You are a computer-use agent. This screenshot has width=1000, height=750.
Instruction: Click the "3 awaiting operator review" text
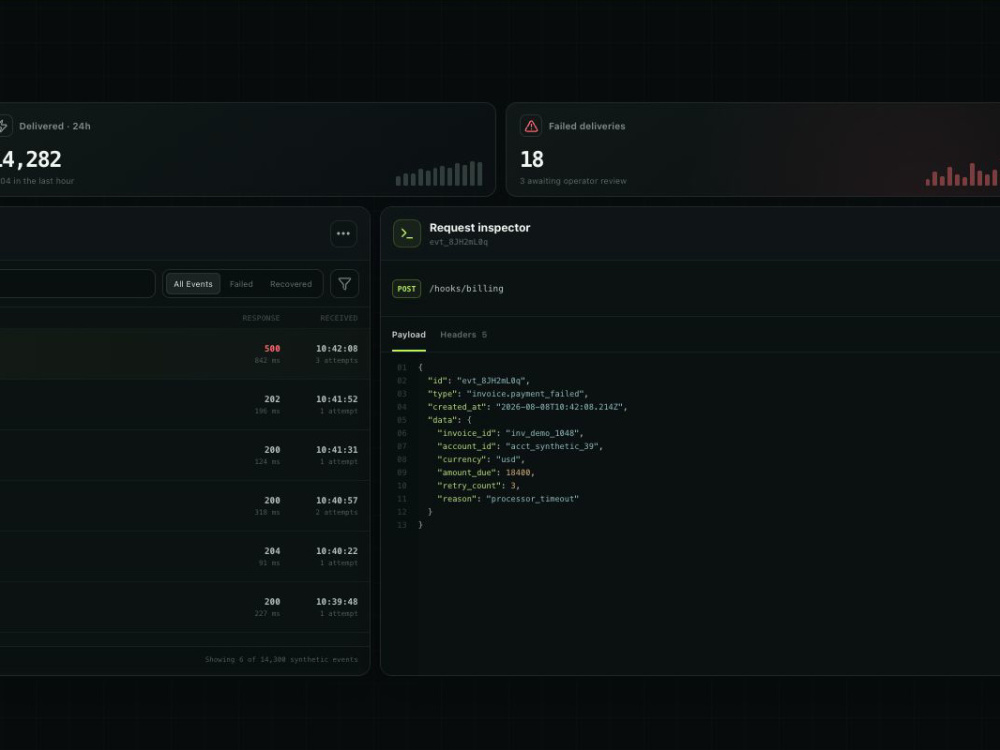tap(573, 181)
